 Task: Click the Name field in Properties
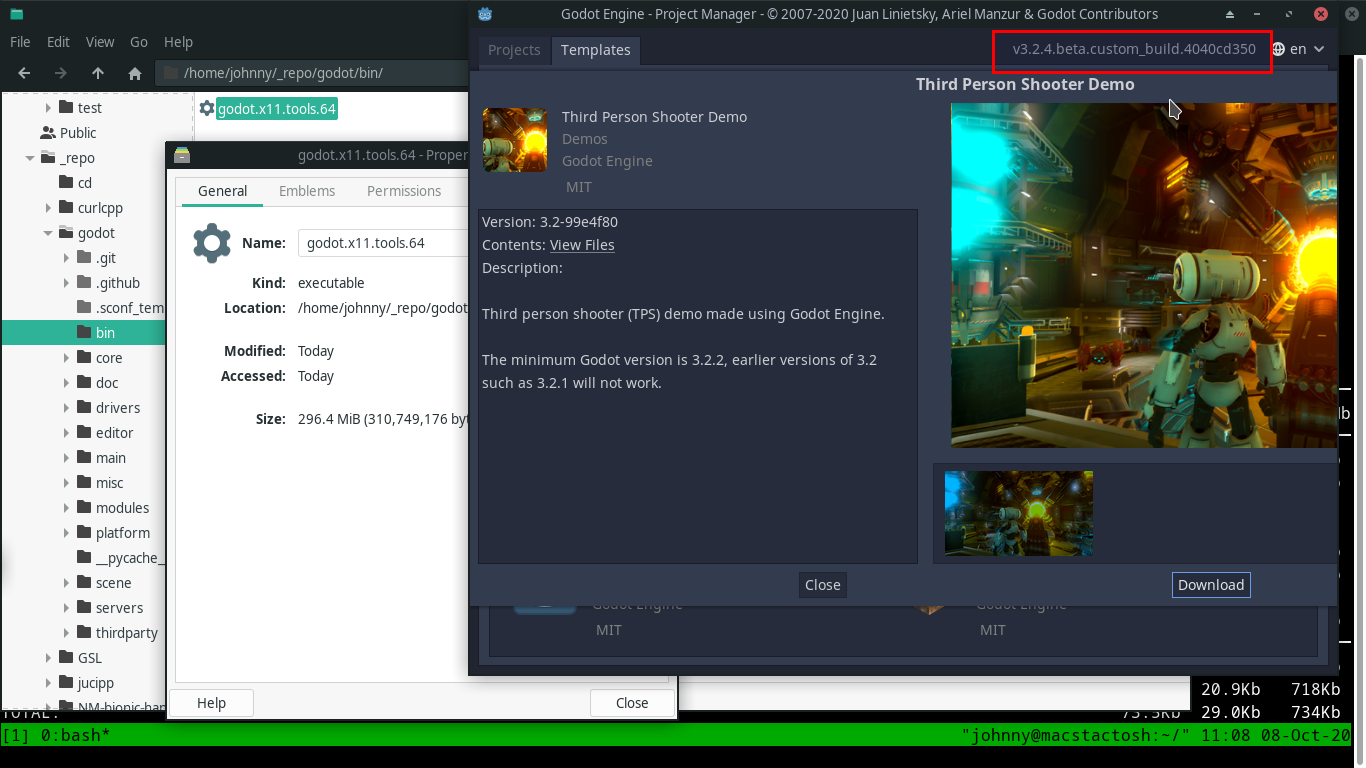[x=384, y=243]
